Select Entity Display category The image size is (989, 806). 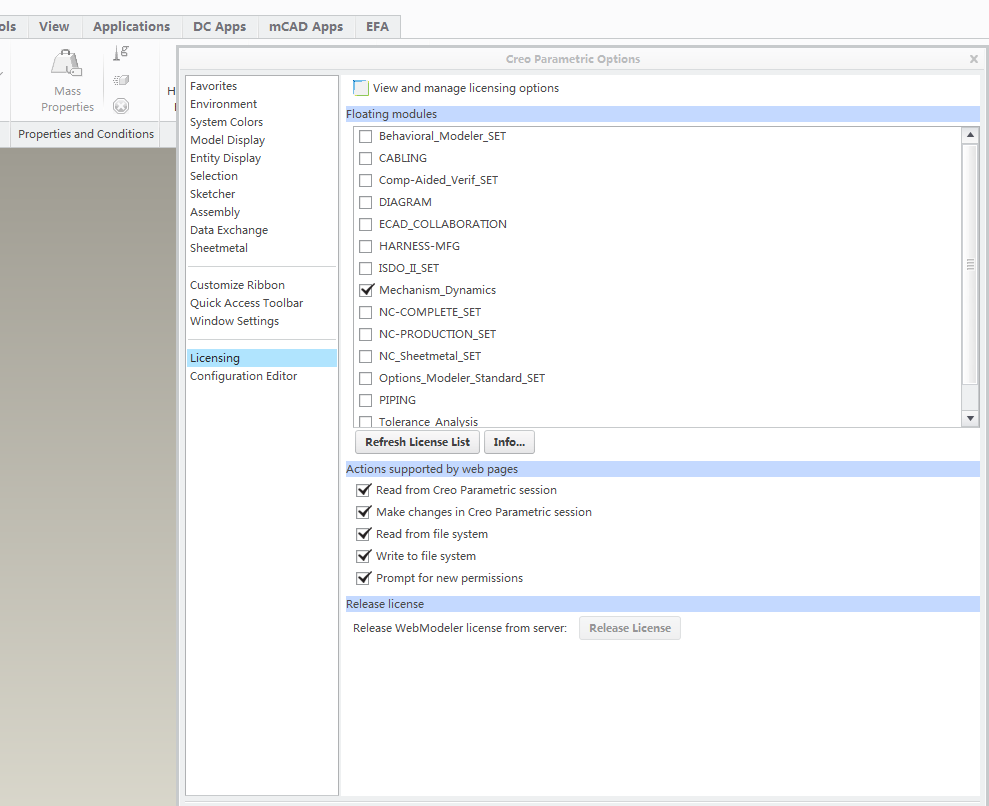point(225,158)
